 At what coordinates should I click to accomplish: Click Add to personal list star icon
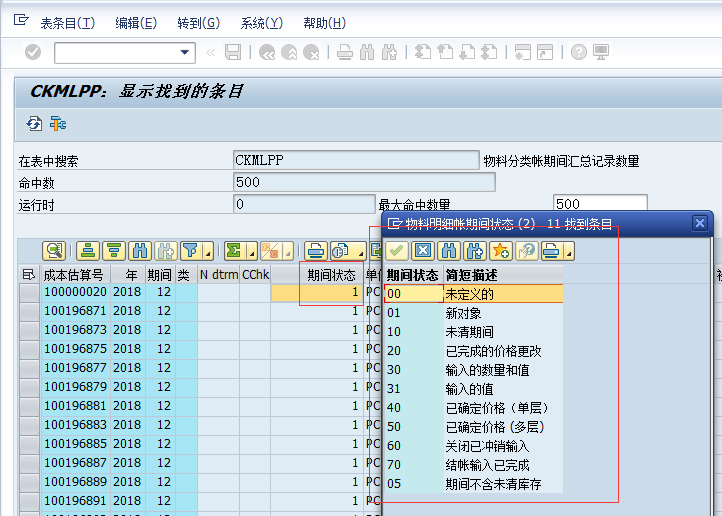coord(501,251)
